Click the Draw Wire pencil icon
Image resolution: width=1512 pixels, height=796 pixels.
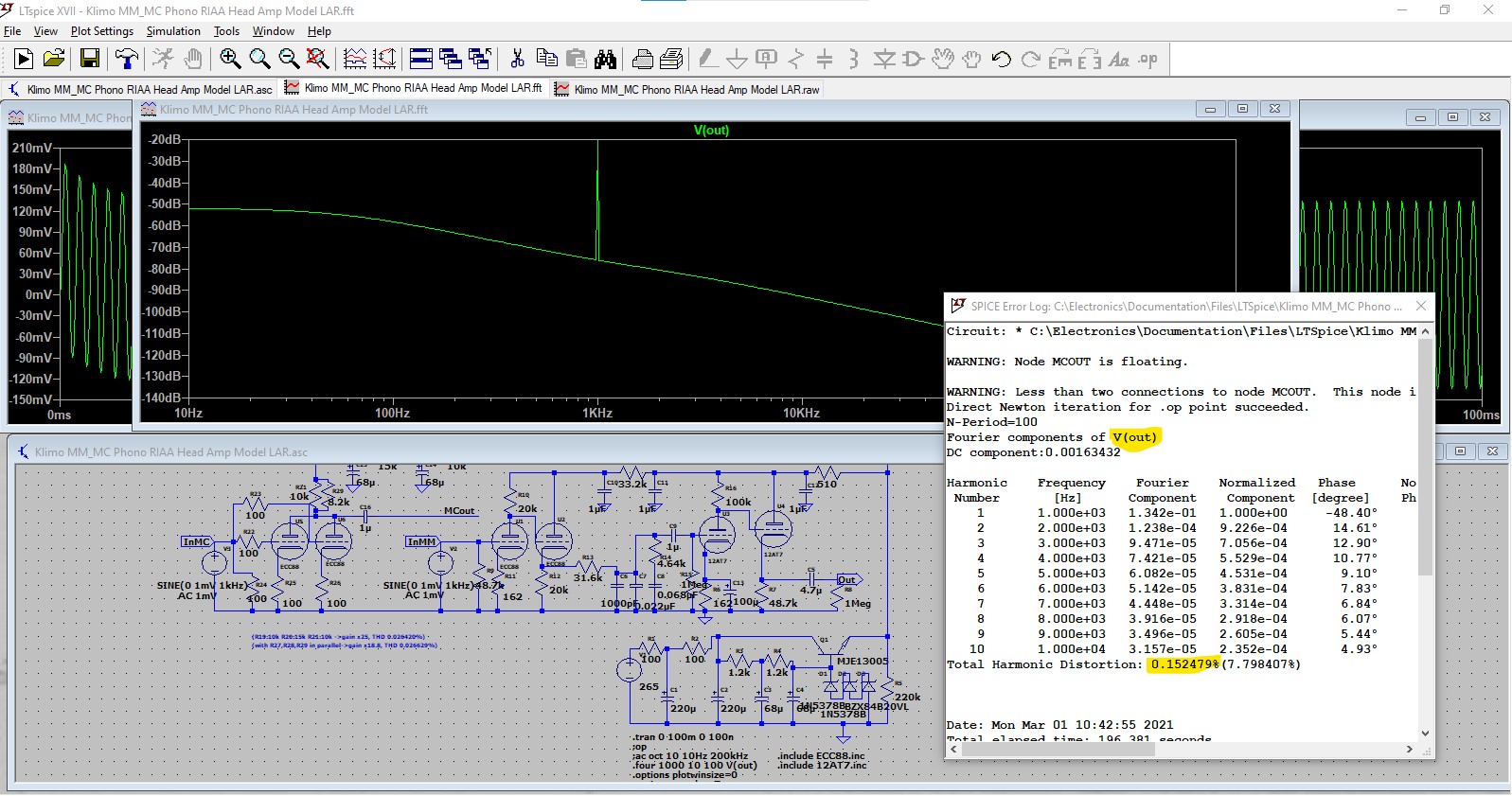coord(707,60)
